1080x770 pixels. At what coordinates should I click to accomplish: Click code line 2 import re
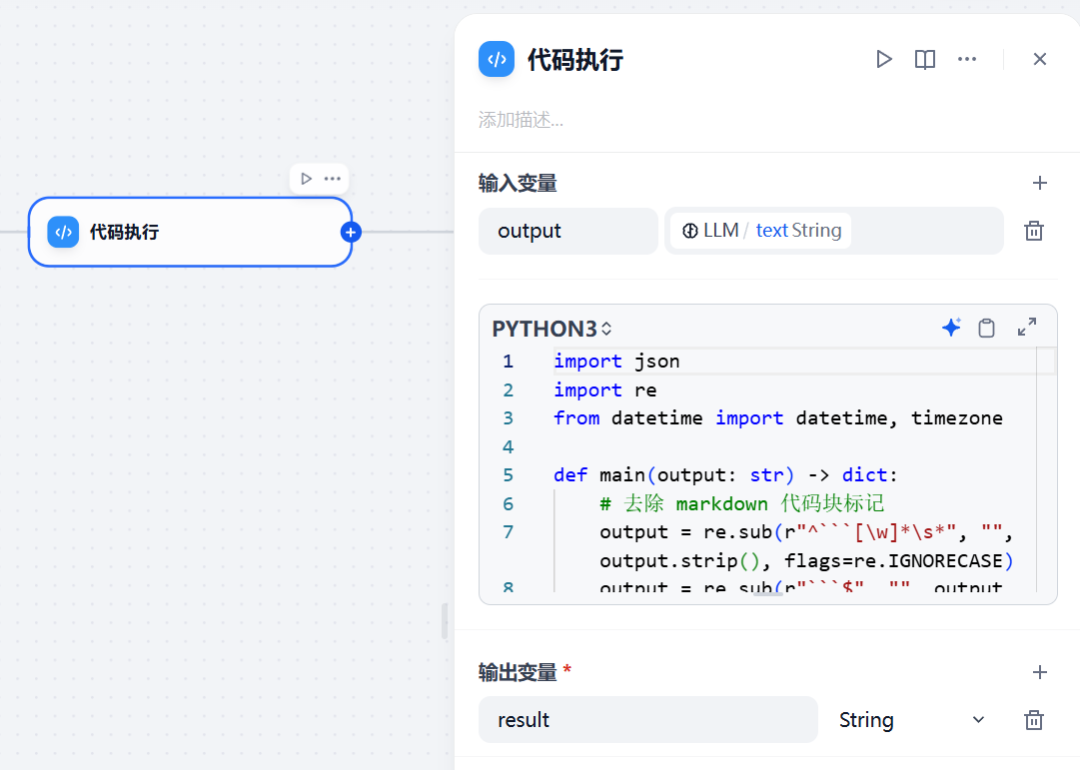coord(605,390)
